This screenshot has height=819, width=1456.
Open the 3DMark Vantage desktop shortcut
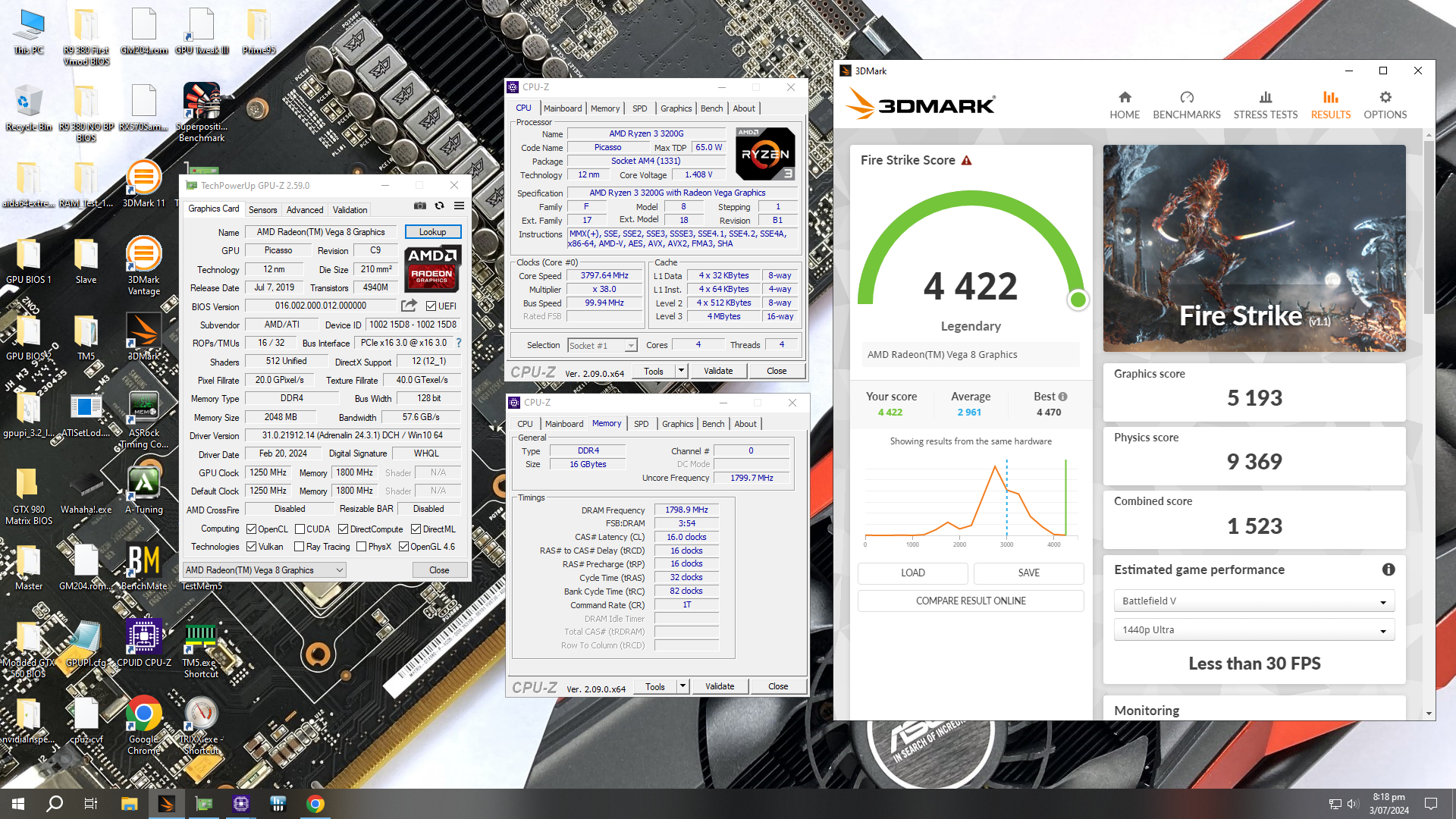pos(143,265)
